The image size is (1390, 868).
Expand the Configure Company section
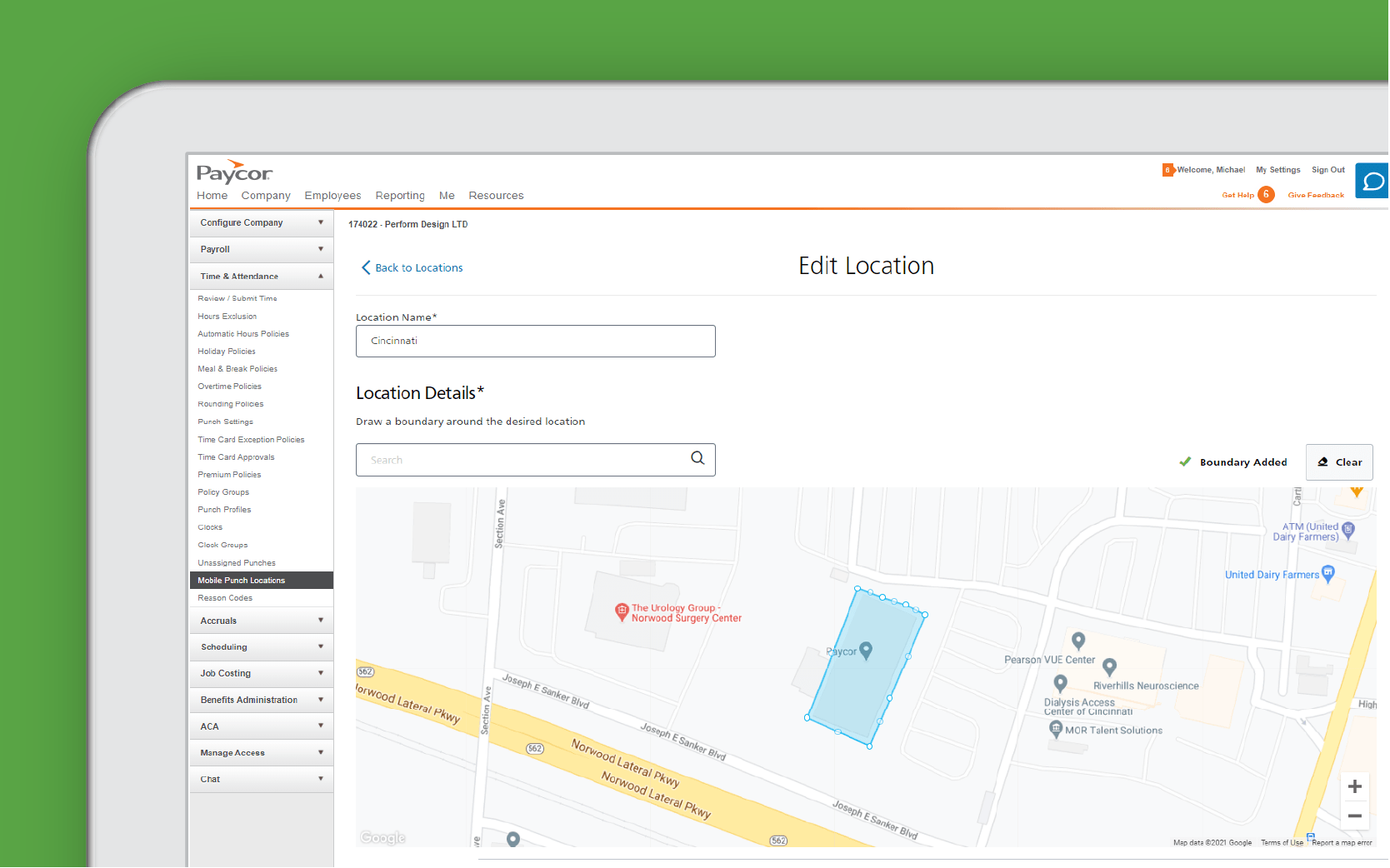click(x=262, y=223)
